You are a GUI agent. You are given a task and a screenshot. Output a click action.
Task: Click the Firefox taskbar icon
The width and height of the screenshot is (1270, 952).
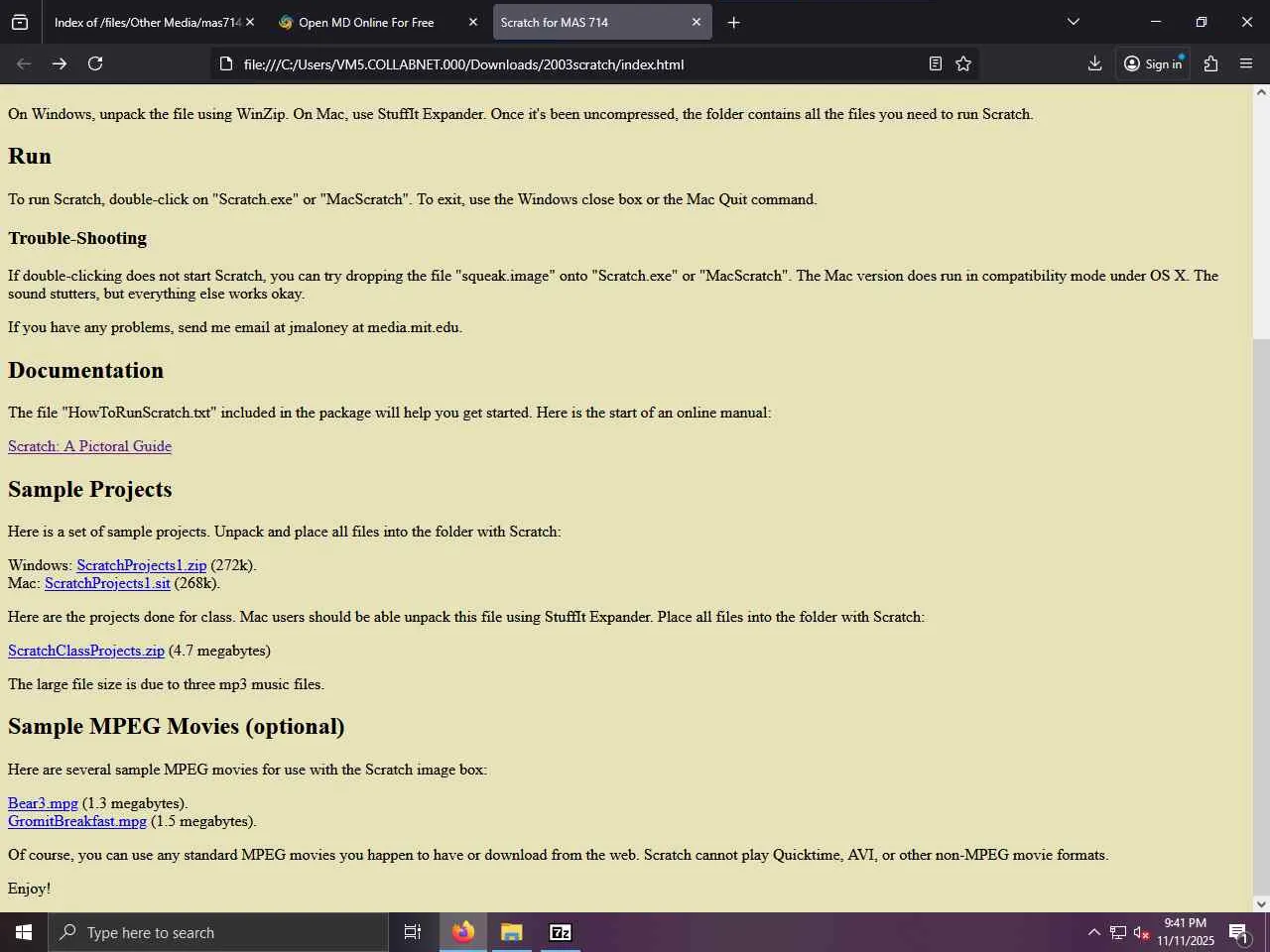463,932
